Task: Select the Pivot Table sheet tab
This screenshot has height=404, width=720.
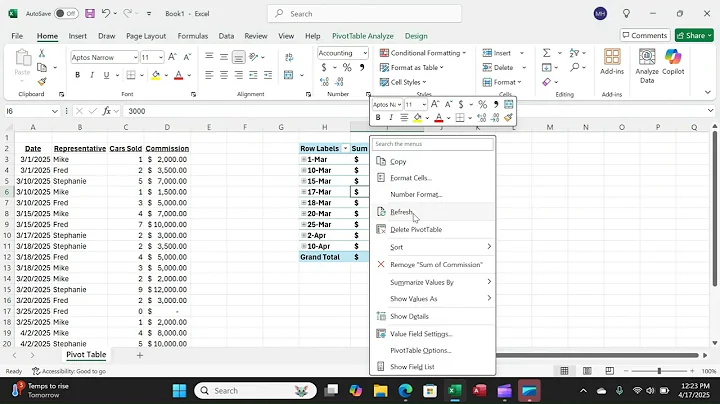Action: click(86, 354)
